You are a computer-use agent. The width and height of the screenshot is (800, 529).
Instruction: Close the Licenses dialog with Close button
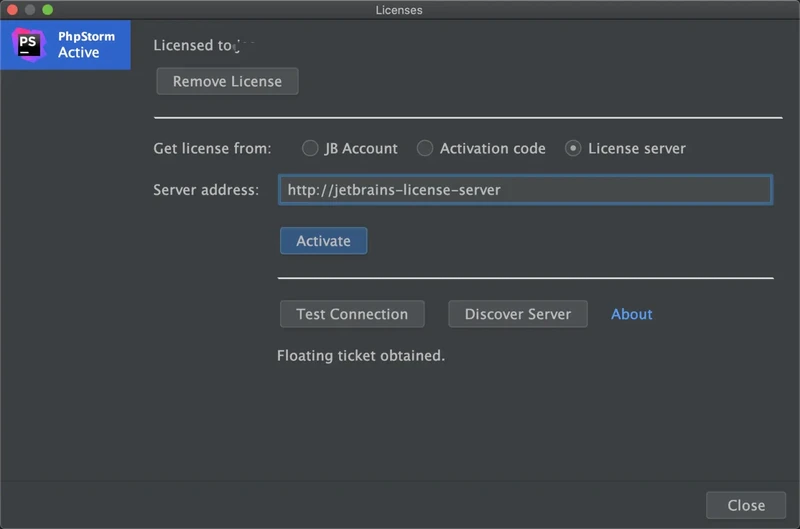pyautogui.click(x=746, y=505)
